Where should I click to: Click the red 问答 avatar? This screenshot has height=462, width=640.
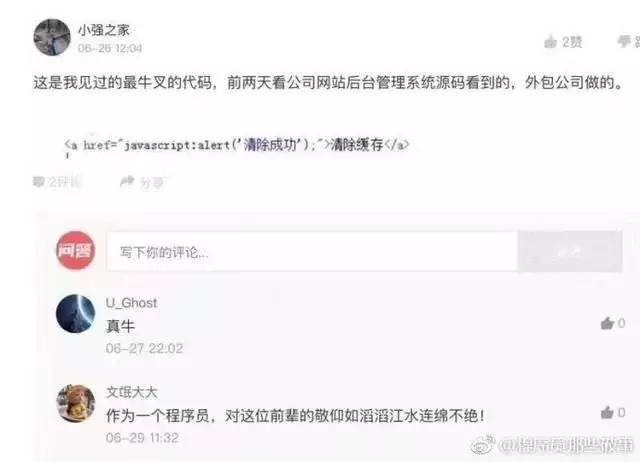[76, 250]
